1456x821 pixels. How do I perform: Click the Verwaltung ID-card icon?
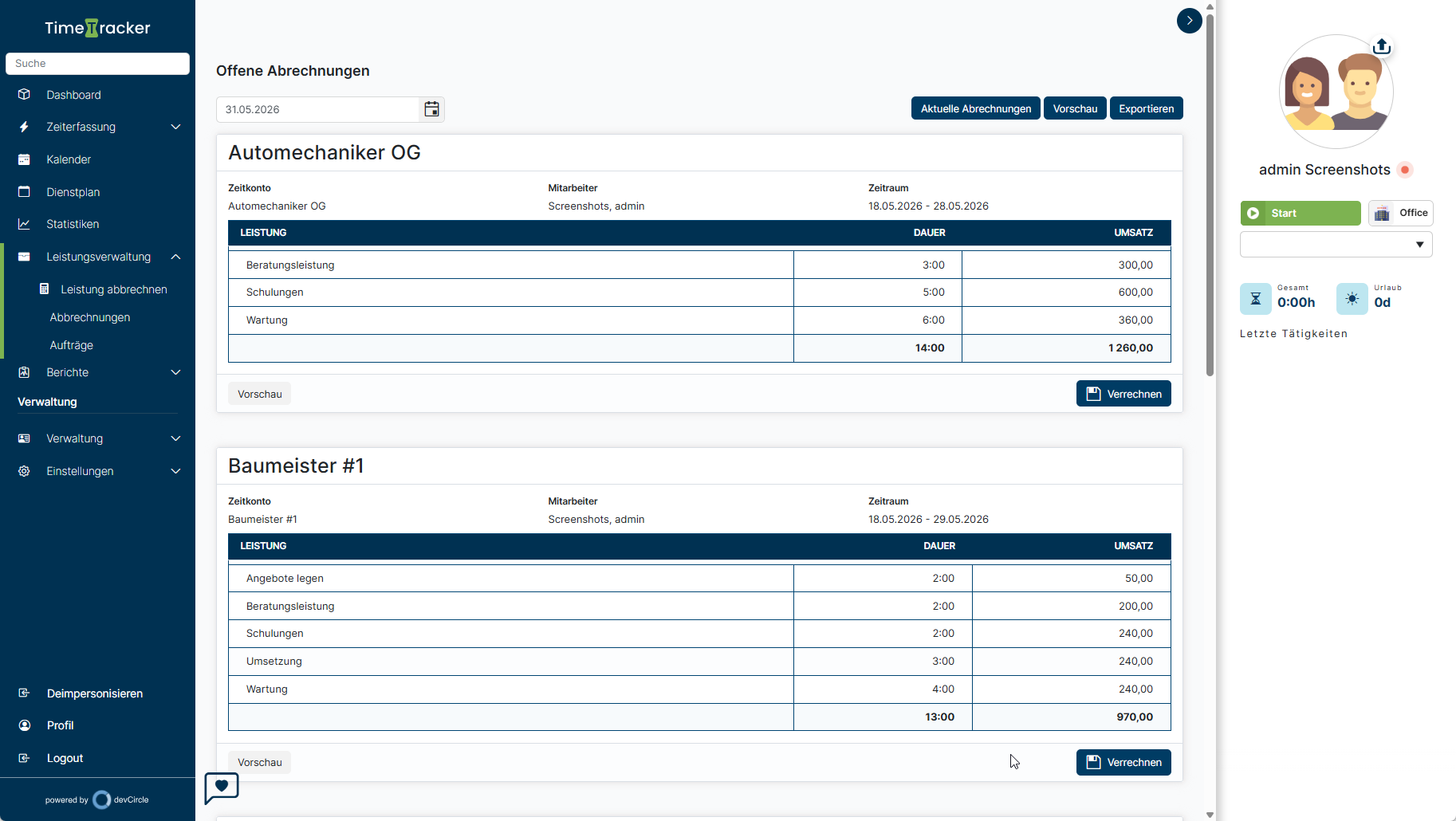point(24,438)
